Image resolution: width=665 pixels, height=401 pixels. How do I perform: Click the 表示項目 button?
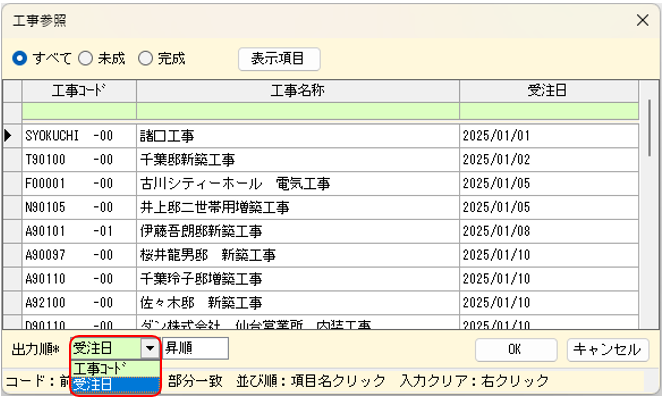click(278, 59)
